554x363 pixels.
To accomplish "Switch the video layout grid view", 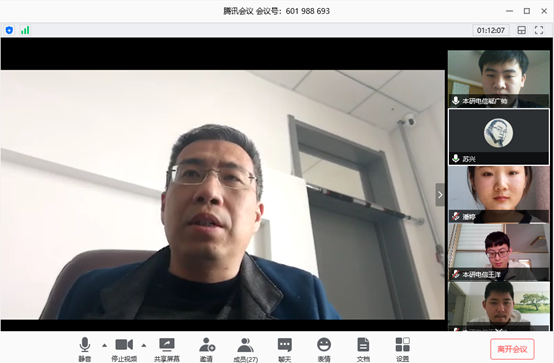I will 521,30.
